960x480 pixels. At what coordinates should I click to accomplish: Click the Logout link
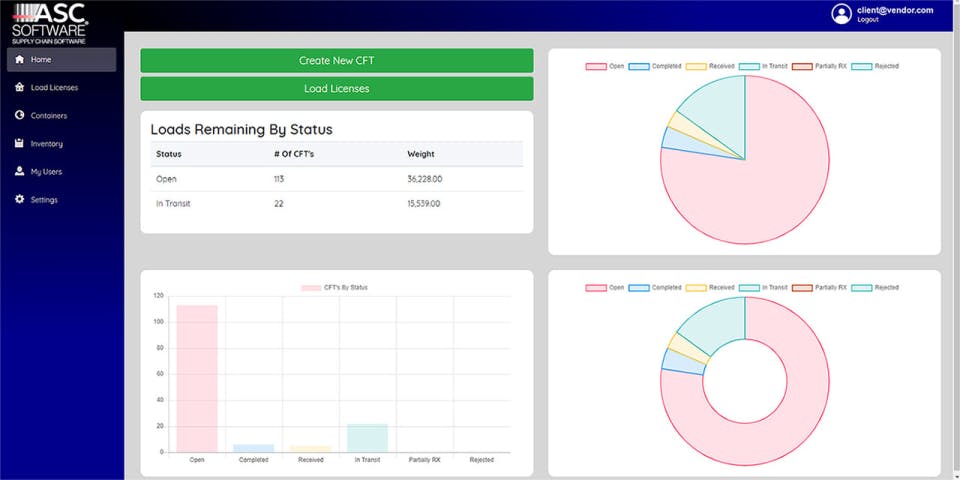(868, 20)
